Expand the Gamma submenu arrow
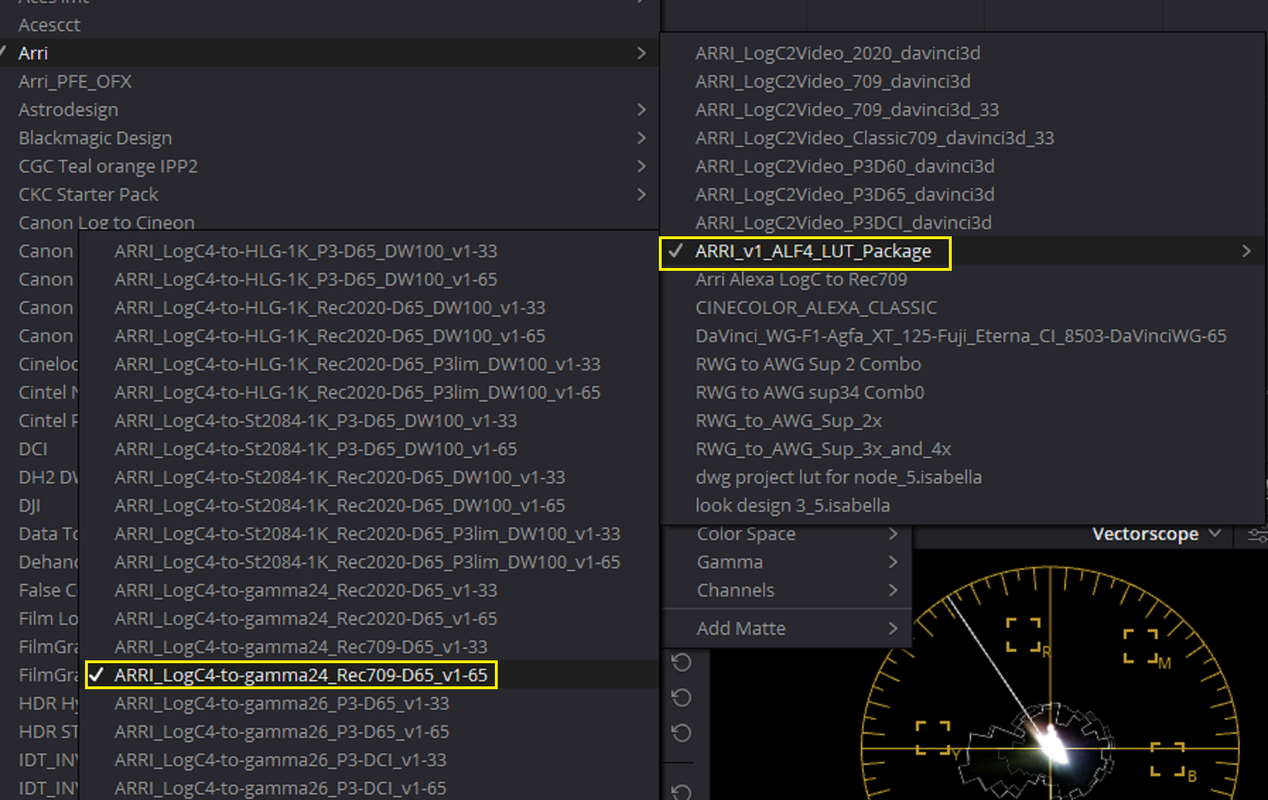1268x800 pixels. tap(892, 562)
